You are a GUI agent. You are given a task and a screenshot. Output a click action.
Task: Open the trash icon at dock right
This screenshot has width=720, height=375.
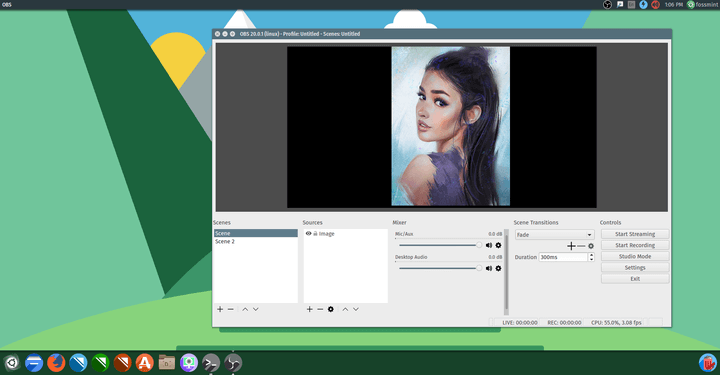click(x=708, y=363)
